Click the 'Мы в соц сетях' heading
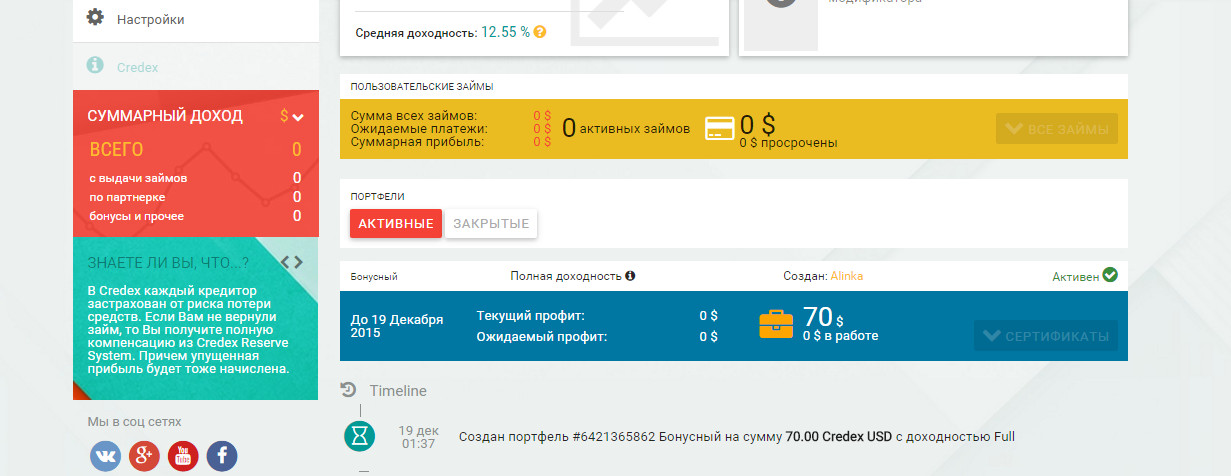1231x476 pixels. pos(135,422)
